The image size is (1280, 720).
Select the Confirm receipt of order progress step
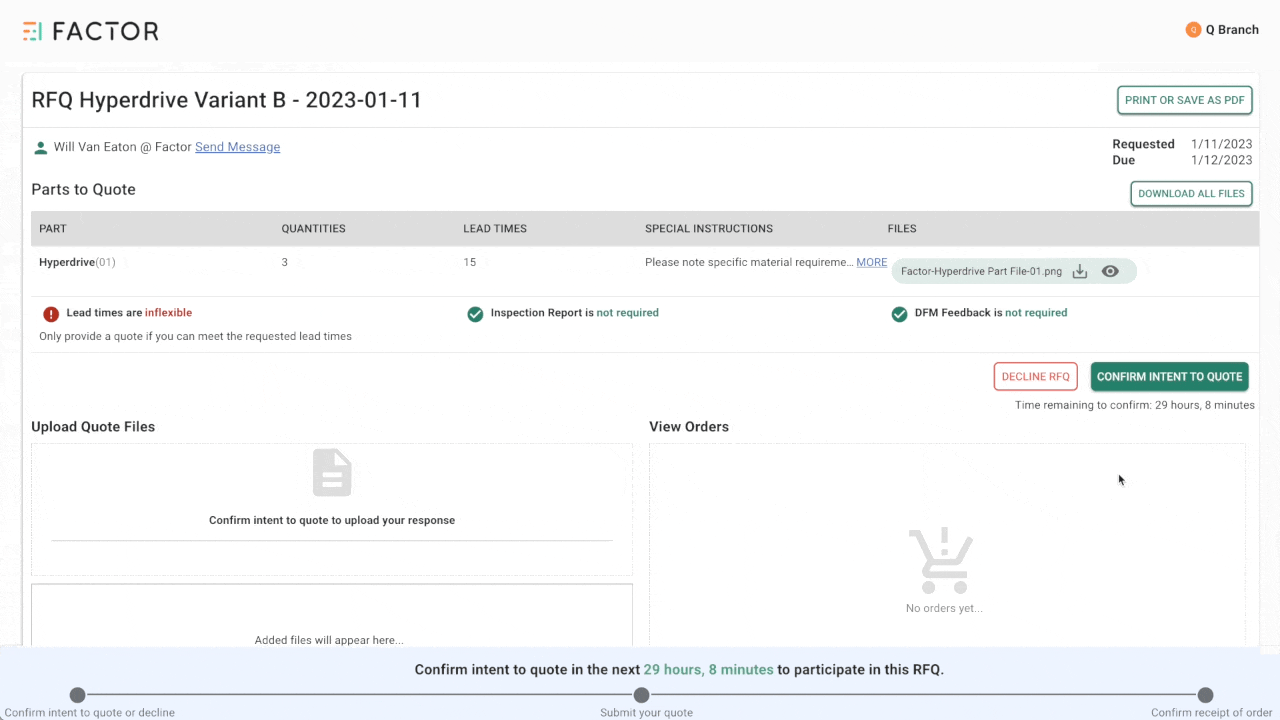(x=1205, y=695)
